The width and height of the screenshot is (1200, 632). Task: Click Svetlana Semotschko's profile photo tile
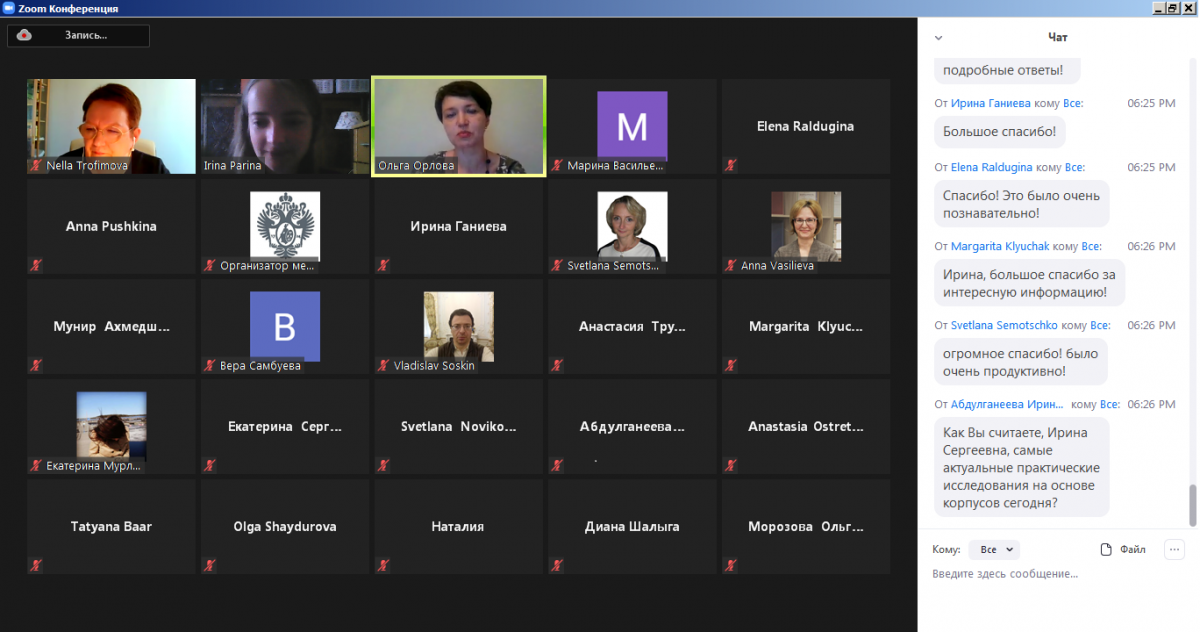tap(632, 226)
